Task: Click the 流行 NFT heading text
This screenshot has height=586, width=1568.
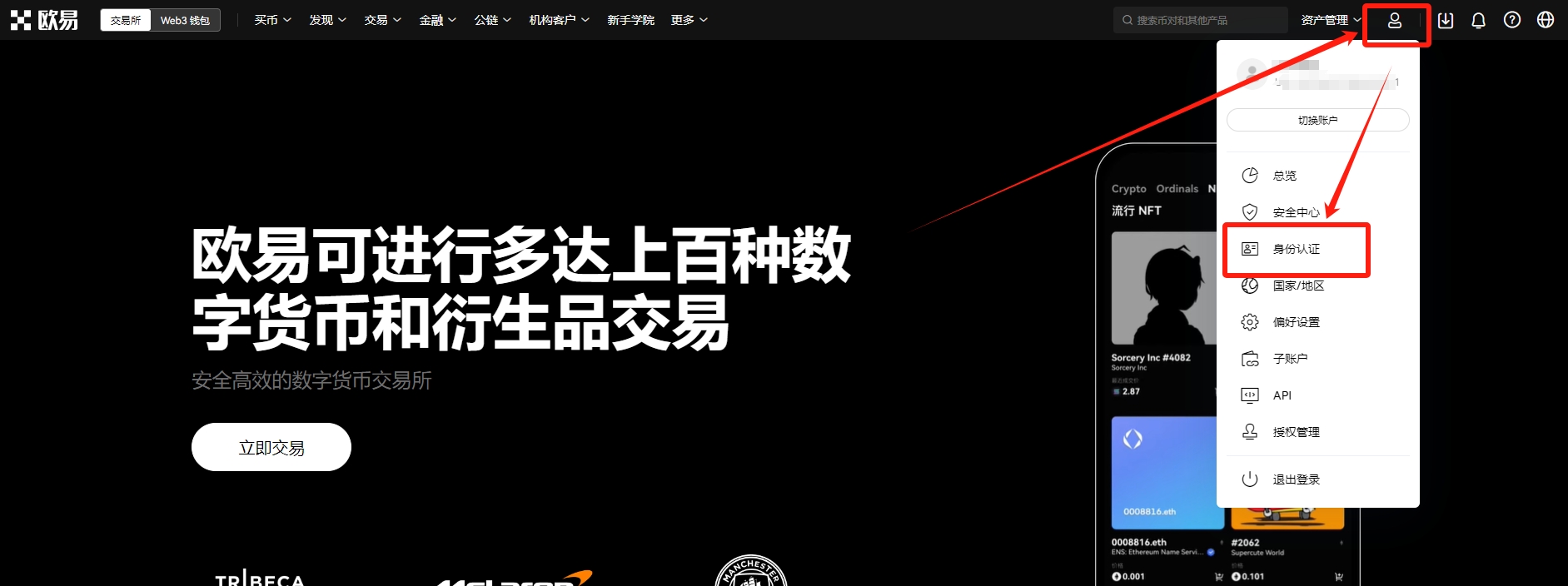Action: 1137,211
